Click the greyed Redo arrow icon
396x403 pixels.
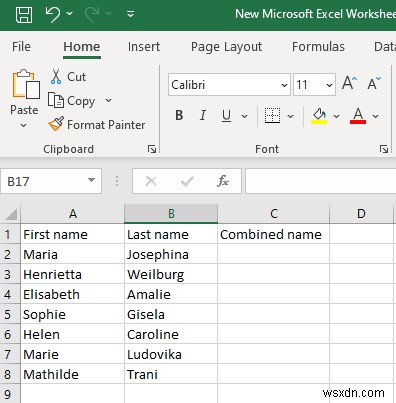tap(92, 14)
